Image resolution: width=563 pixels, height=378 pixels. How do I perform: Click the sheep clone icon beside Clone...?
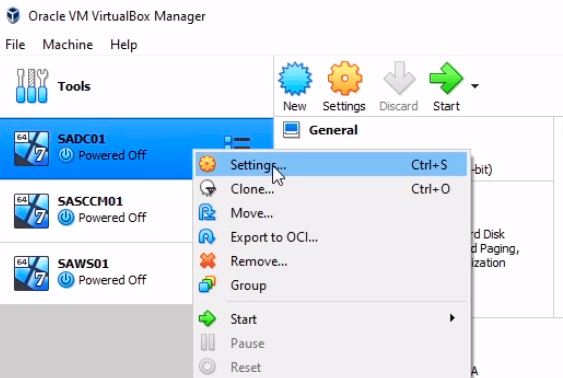(x=208, y=188)
